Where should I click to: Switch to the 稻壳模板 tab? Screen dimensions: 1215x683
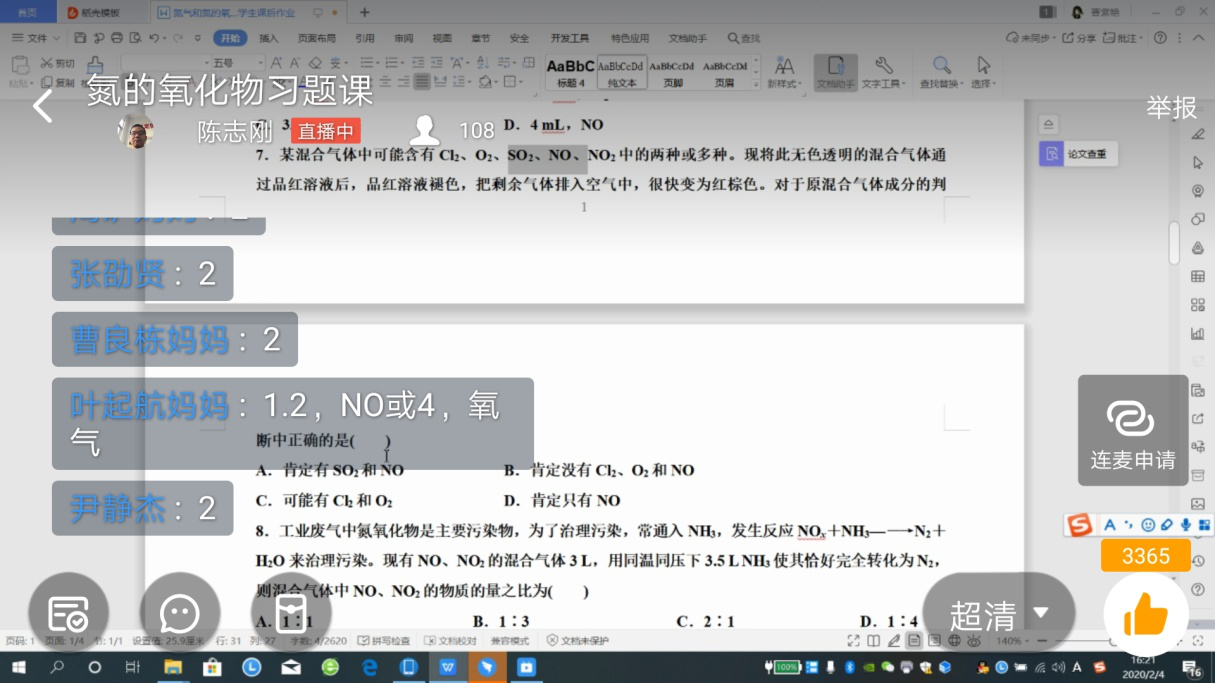pyautogui.click(x=93, y=12)
